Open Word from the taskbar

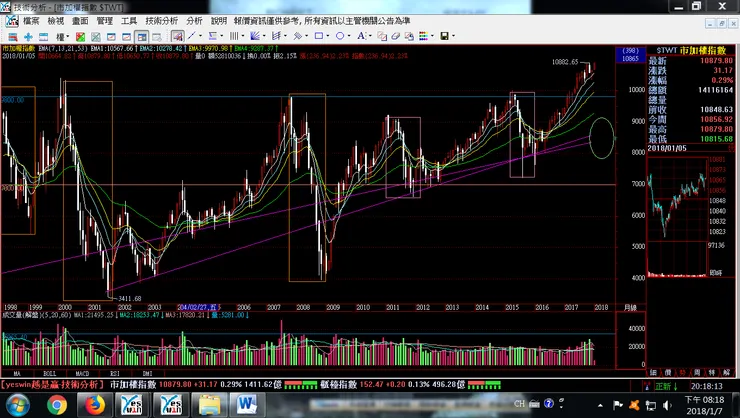click(x=246, y=405)
